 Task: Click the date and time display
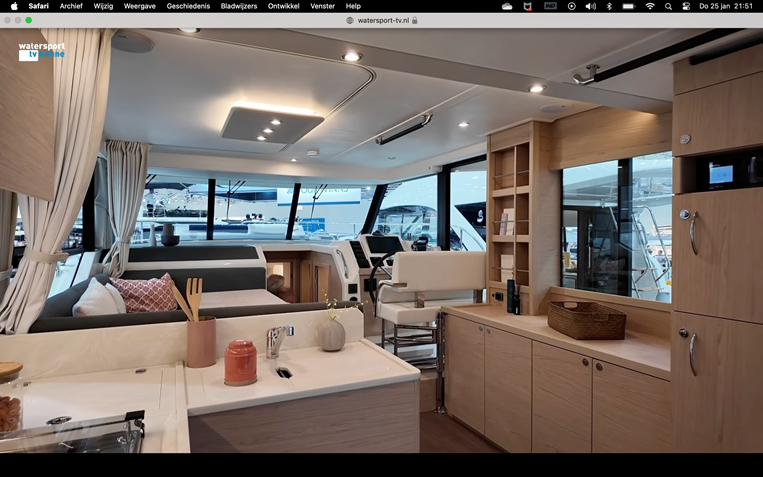(x=726, y=6)
